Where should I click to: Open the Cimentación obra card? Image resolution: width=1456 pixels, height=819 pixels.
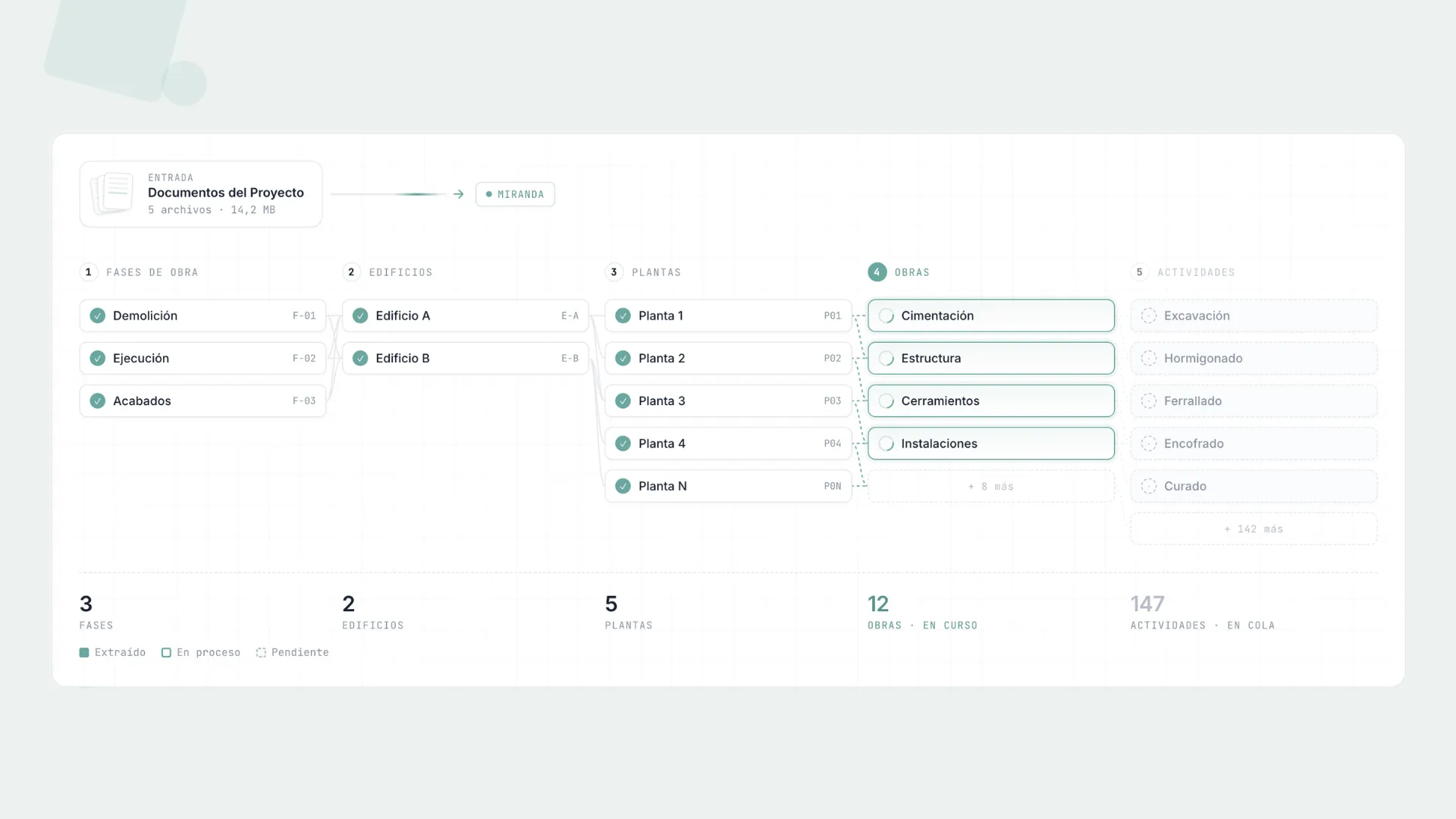pyautogui.click(x=991, y=315)
